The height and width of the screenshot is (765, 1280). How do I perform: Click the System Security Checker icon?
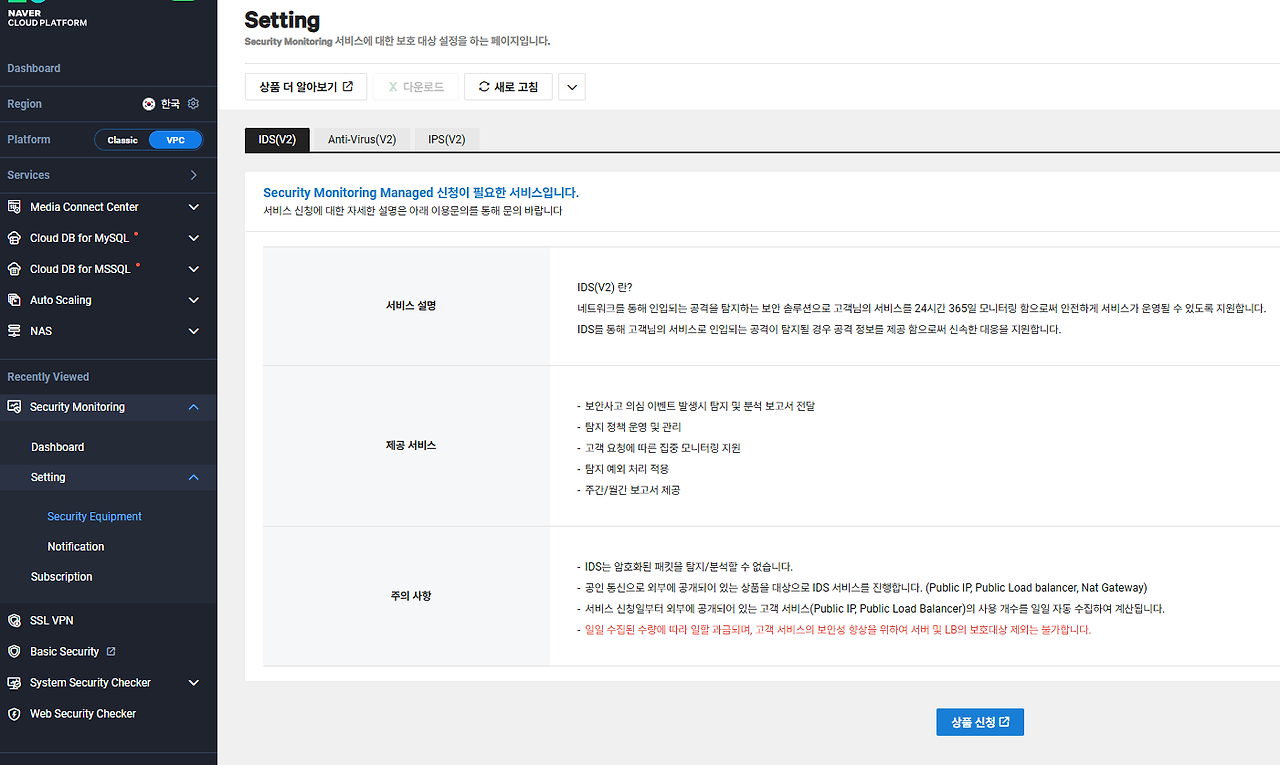14,683
